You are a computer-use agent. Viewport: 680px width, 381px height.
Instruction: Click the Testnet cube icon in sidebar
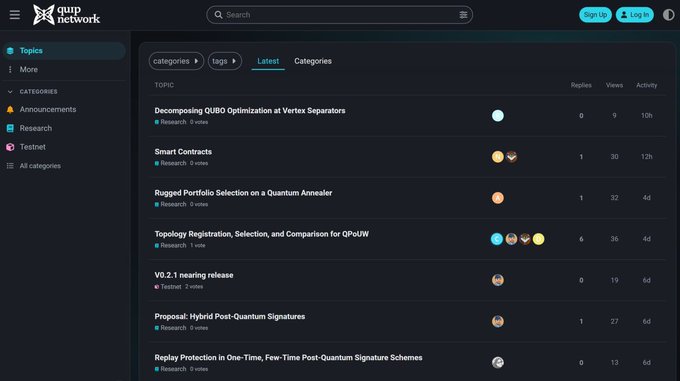point(10,147)
